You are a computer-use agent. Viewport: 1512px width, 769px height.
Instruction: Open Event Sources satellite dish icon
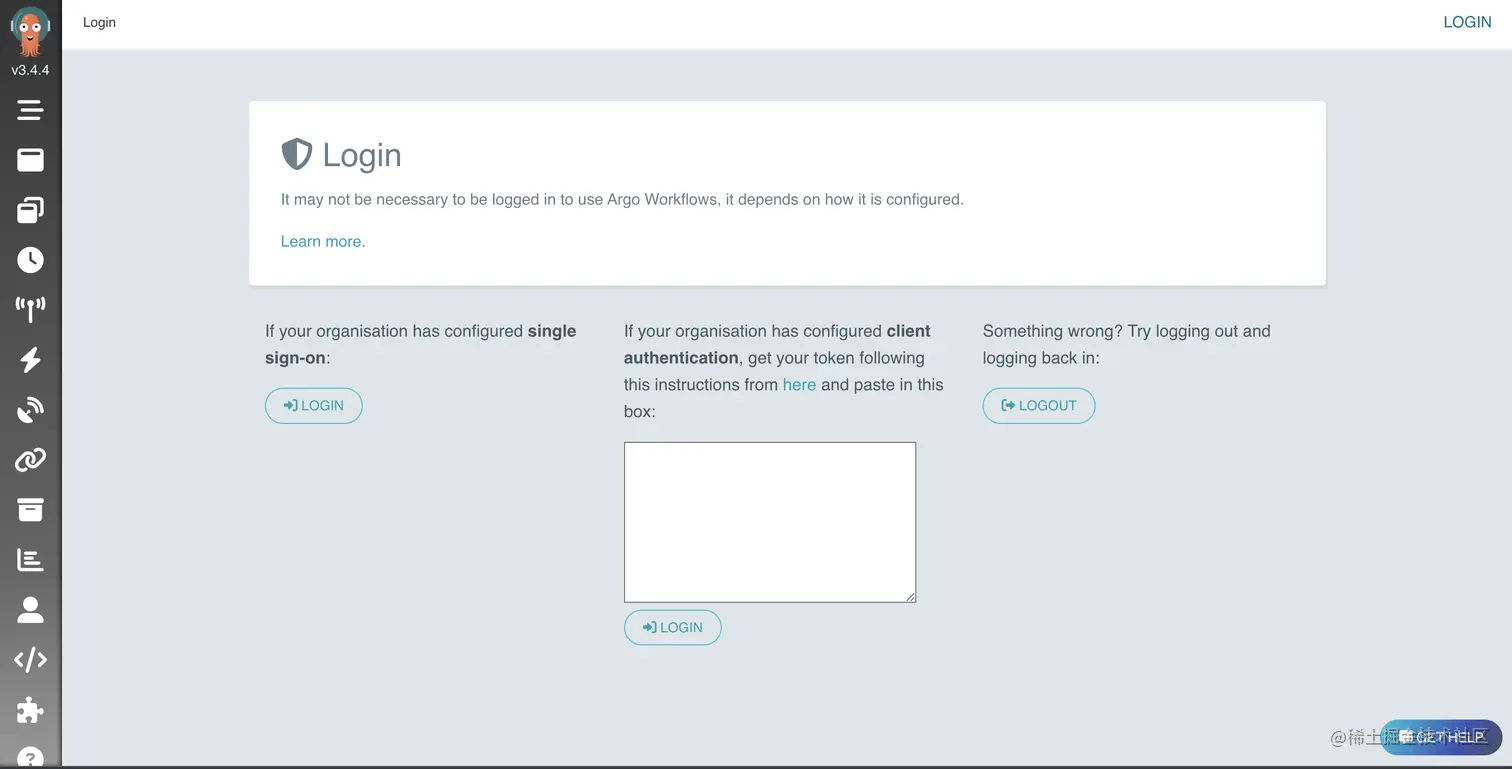click(30, 410)
